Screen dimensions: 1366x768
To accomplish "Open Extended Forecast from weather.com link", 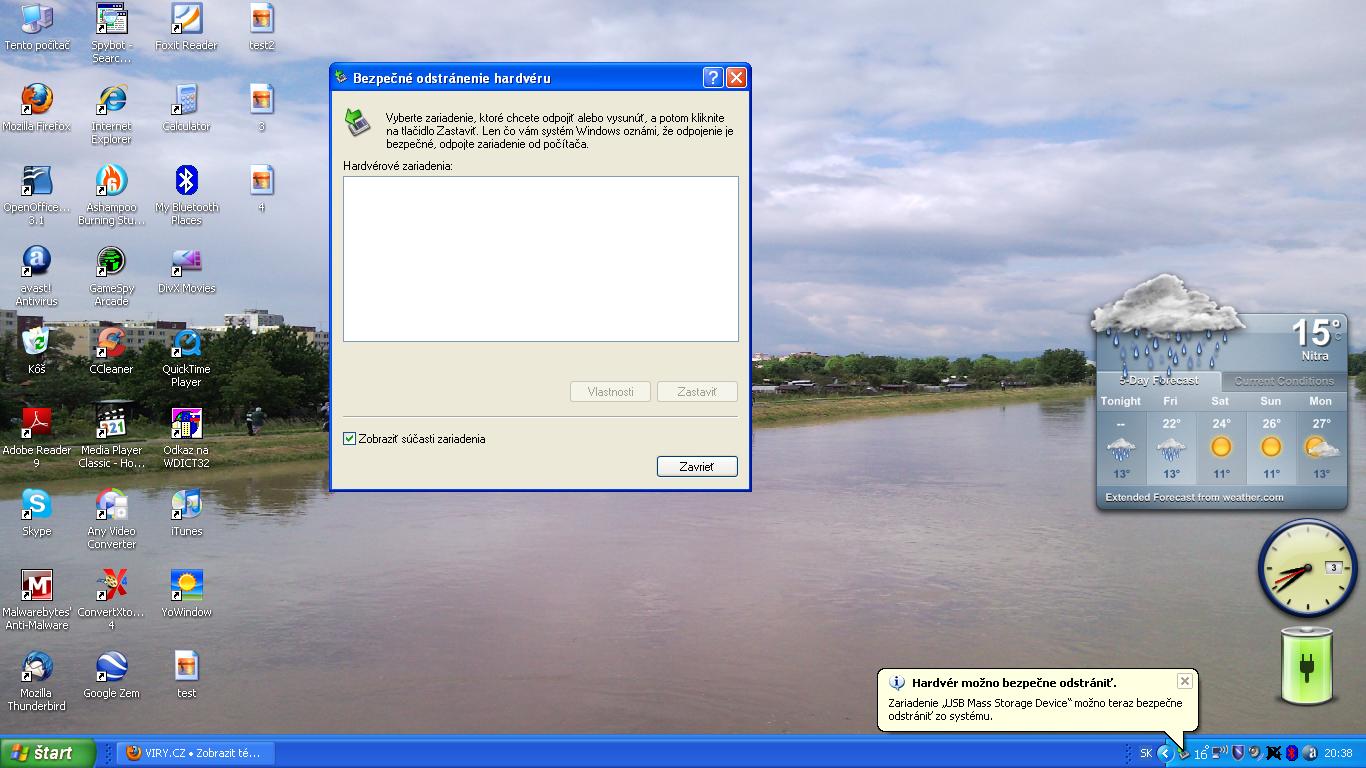I will (1194, 497).
